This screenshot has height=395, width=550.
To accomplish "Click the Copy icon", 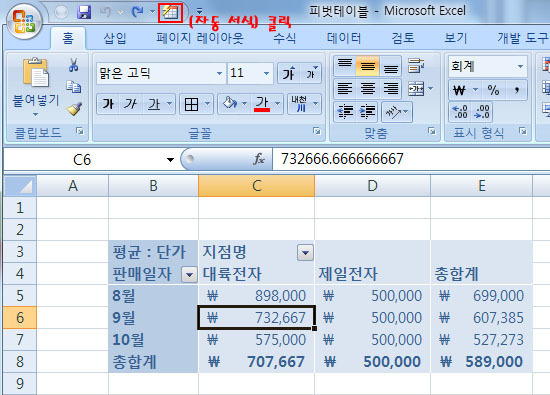I will (74, 87).
